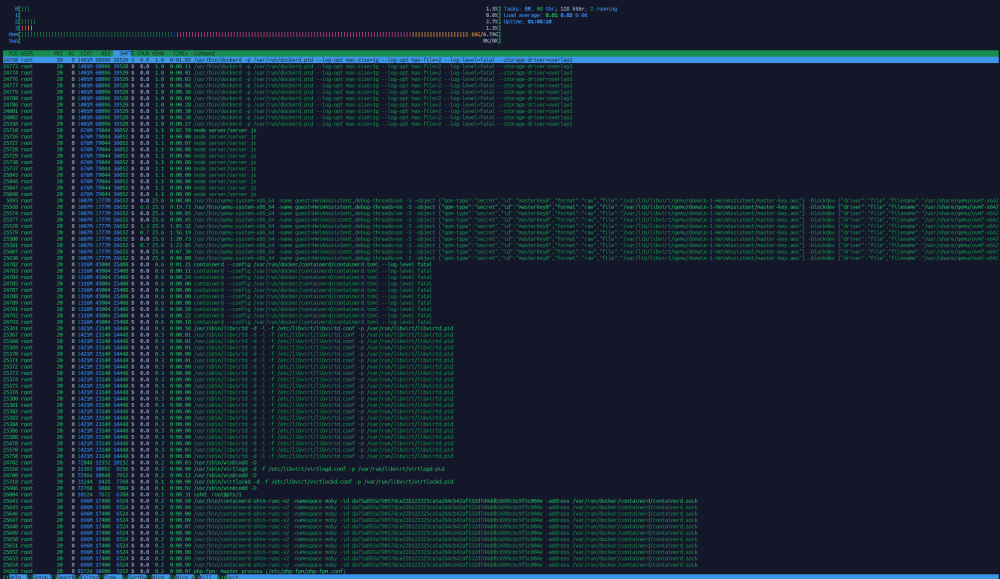The height and width of the screenshot is (579, 1000).
Task: Click F3 Search in the function bar
Action: (62, 576)
